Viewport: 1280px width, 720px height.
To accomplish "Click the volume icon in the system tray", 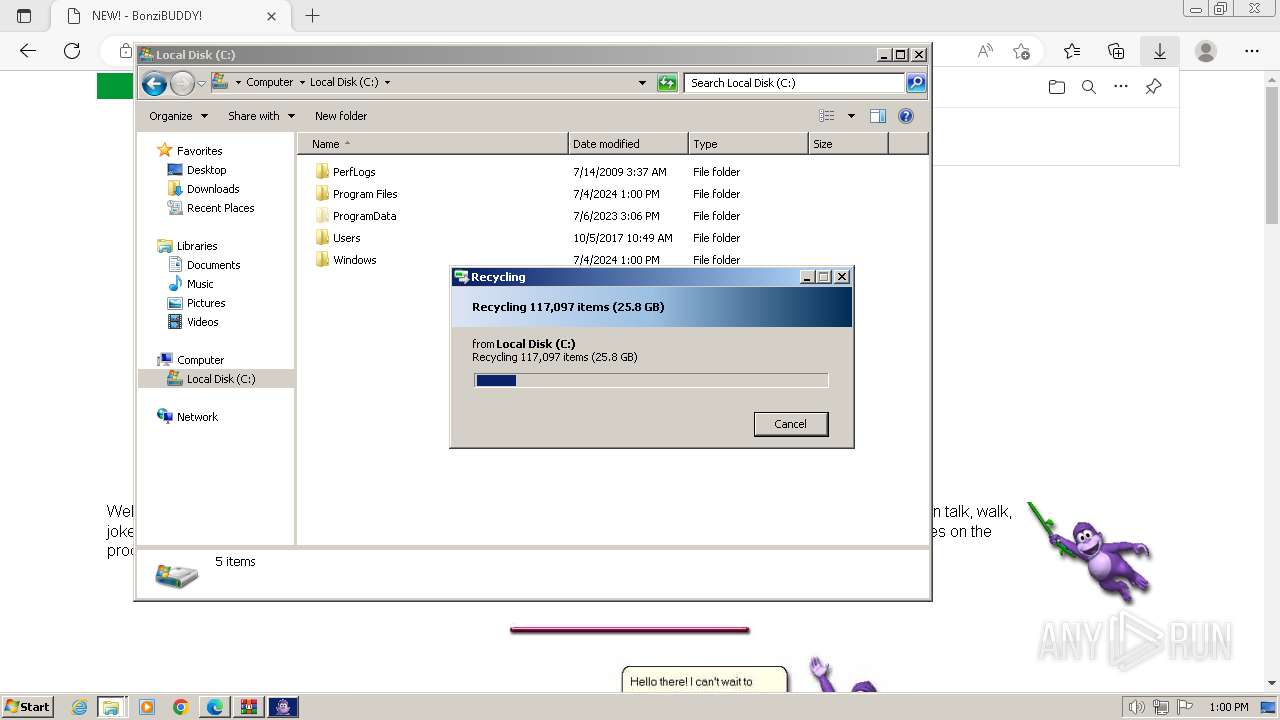I will tap(1137, 707).
